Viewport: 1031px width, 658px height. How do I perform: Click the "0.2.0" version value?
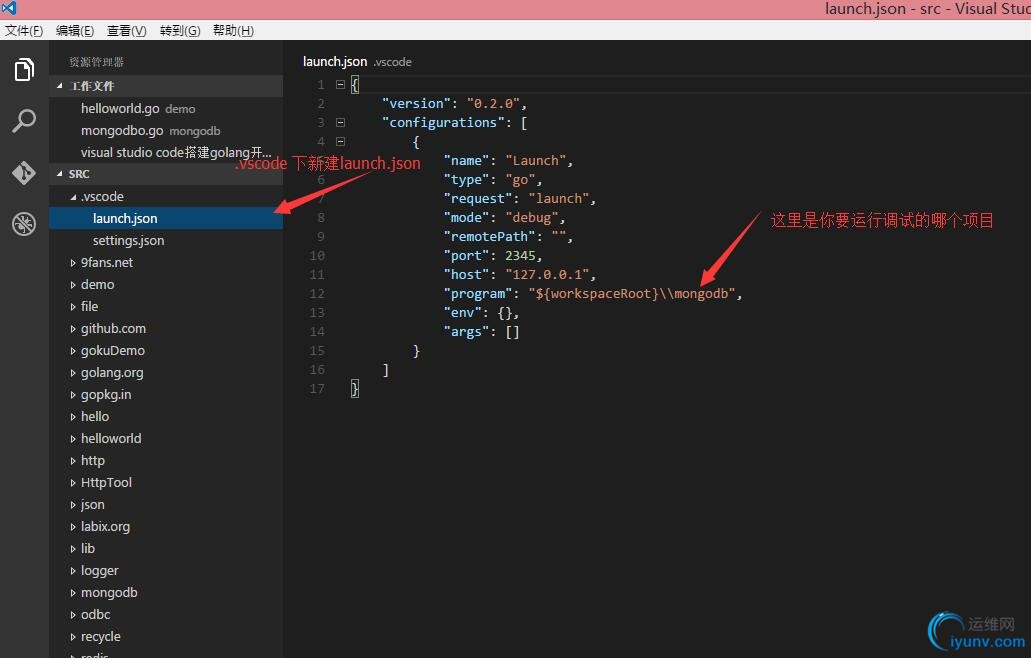pos(494,104)
